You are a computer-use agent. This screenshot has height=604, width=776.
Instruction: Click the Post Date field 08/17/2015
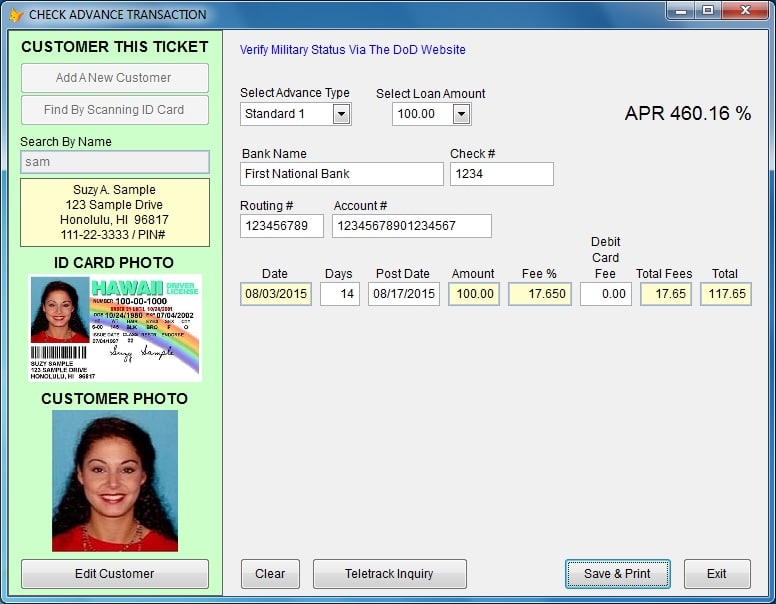point(404,294)
